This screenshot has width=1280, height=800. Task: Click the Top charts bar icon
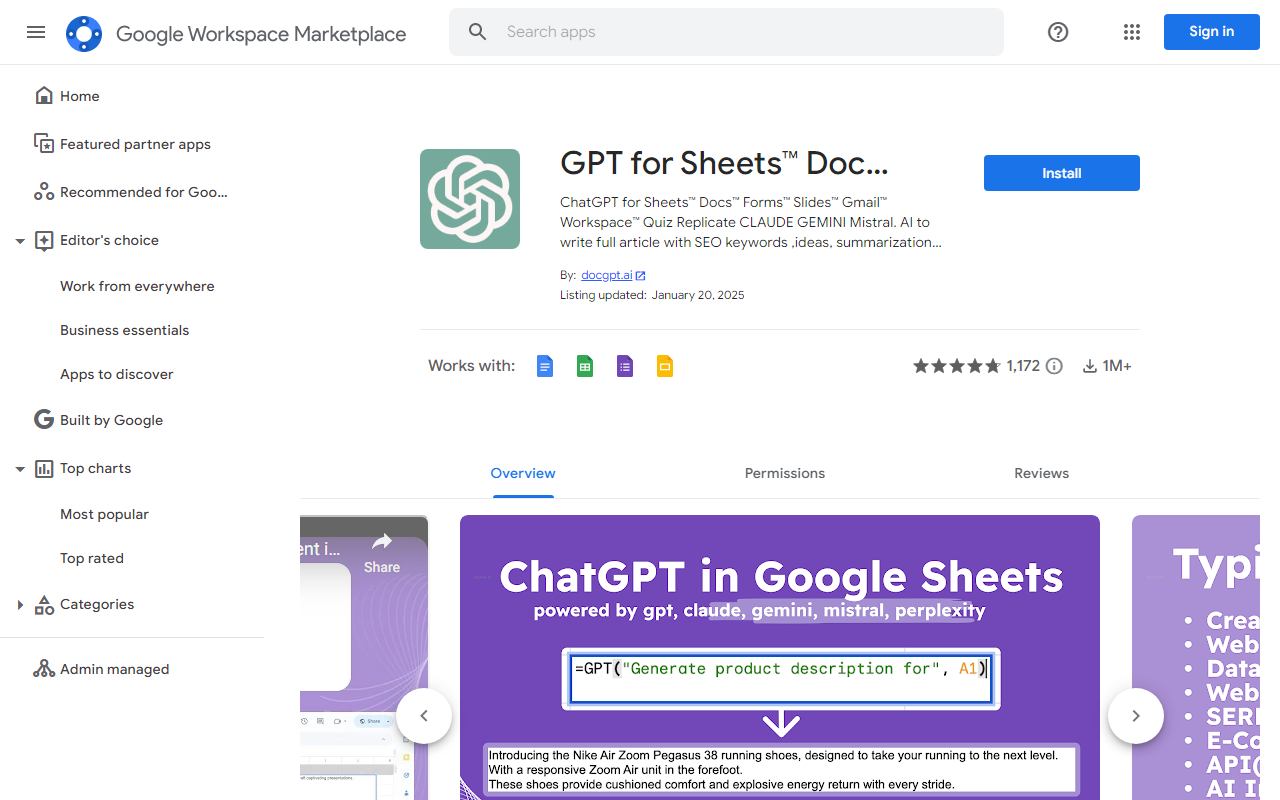click(44, 468)
